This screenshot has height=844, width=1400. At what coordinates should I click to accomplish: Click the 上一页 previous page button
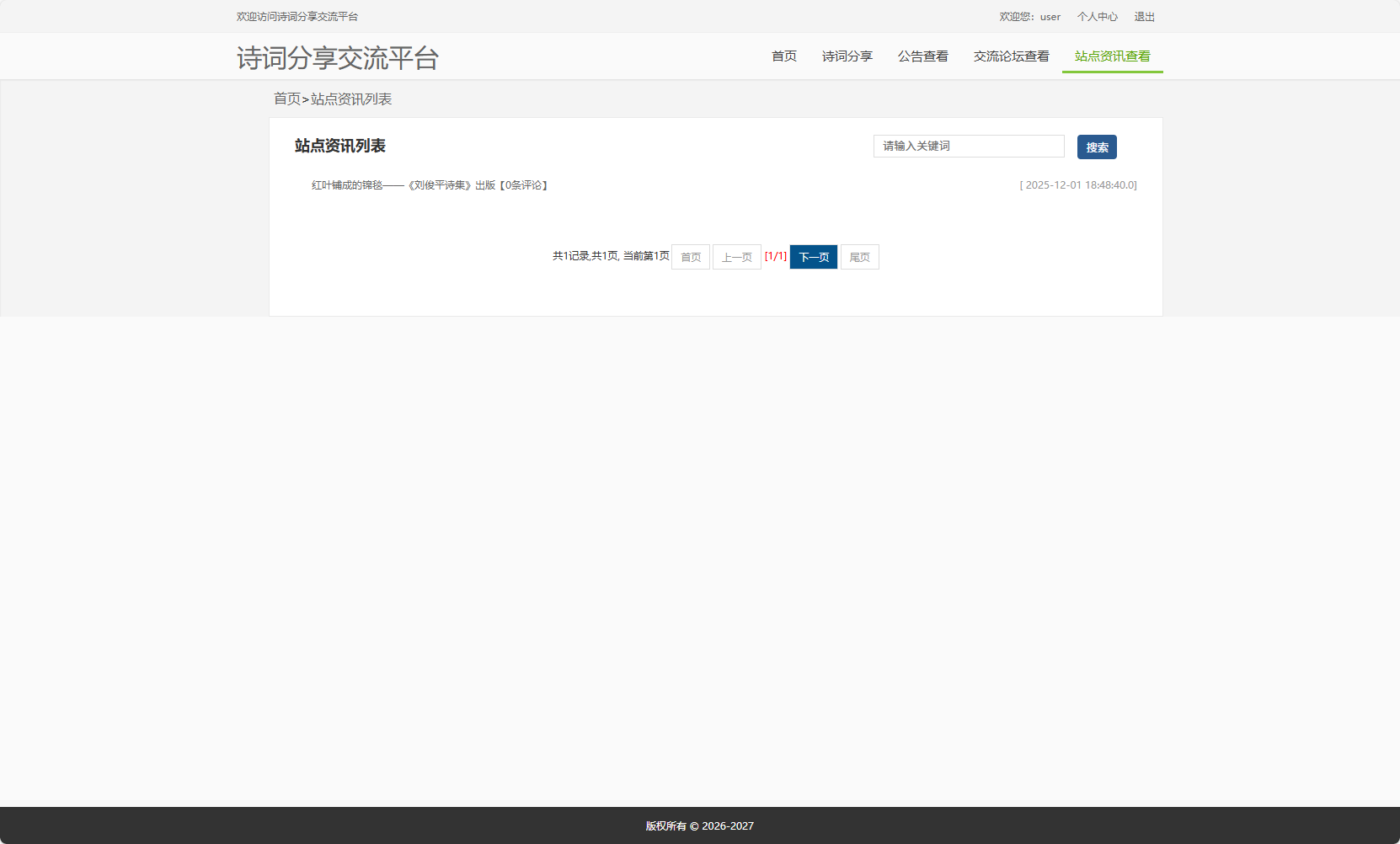point(736,257)
